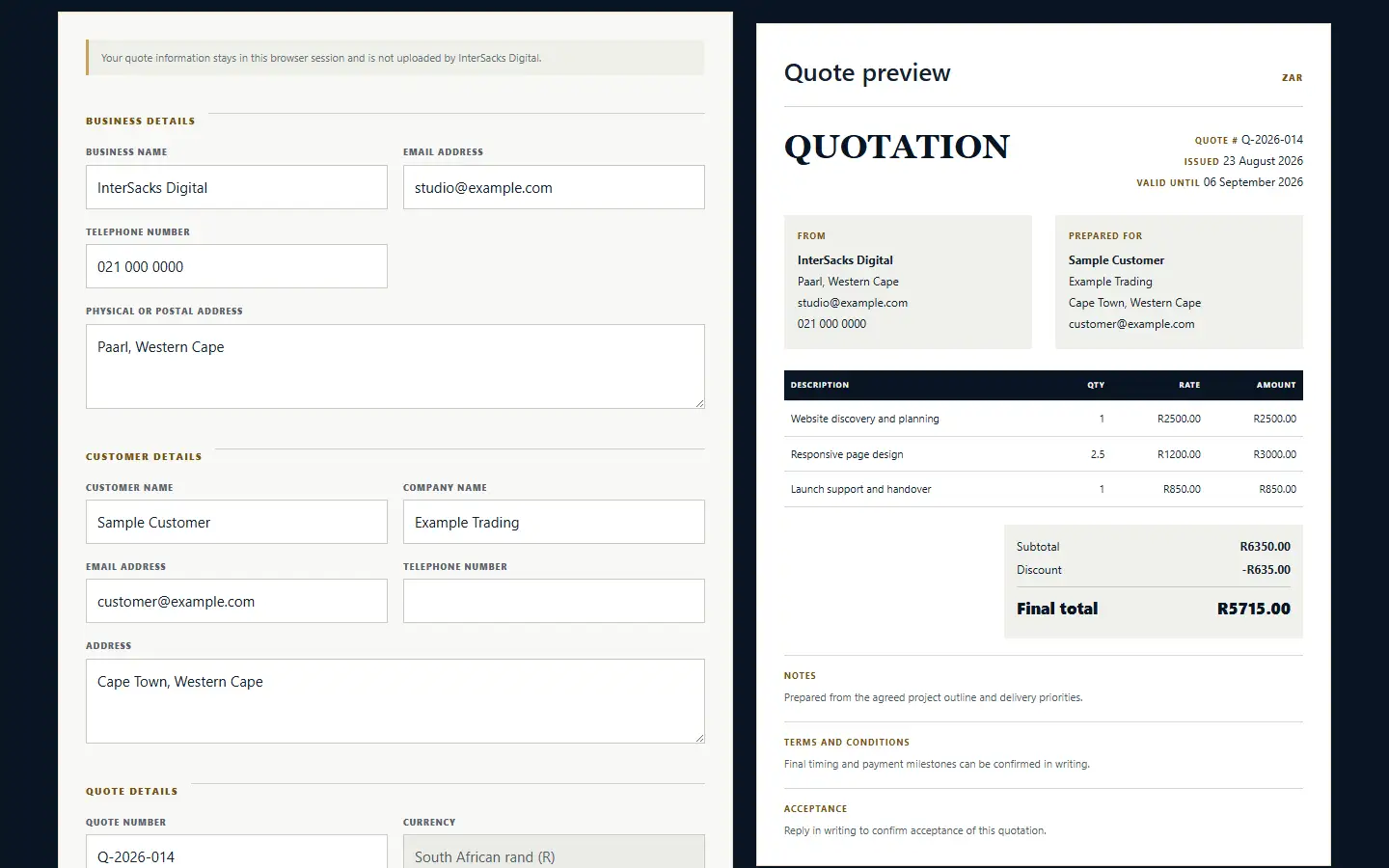
Task: Select InterSacks Digital in the From box
Action: (x=845, y=260)
